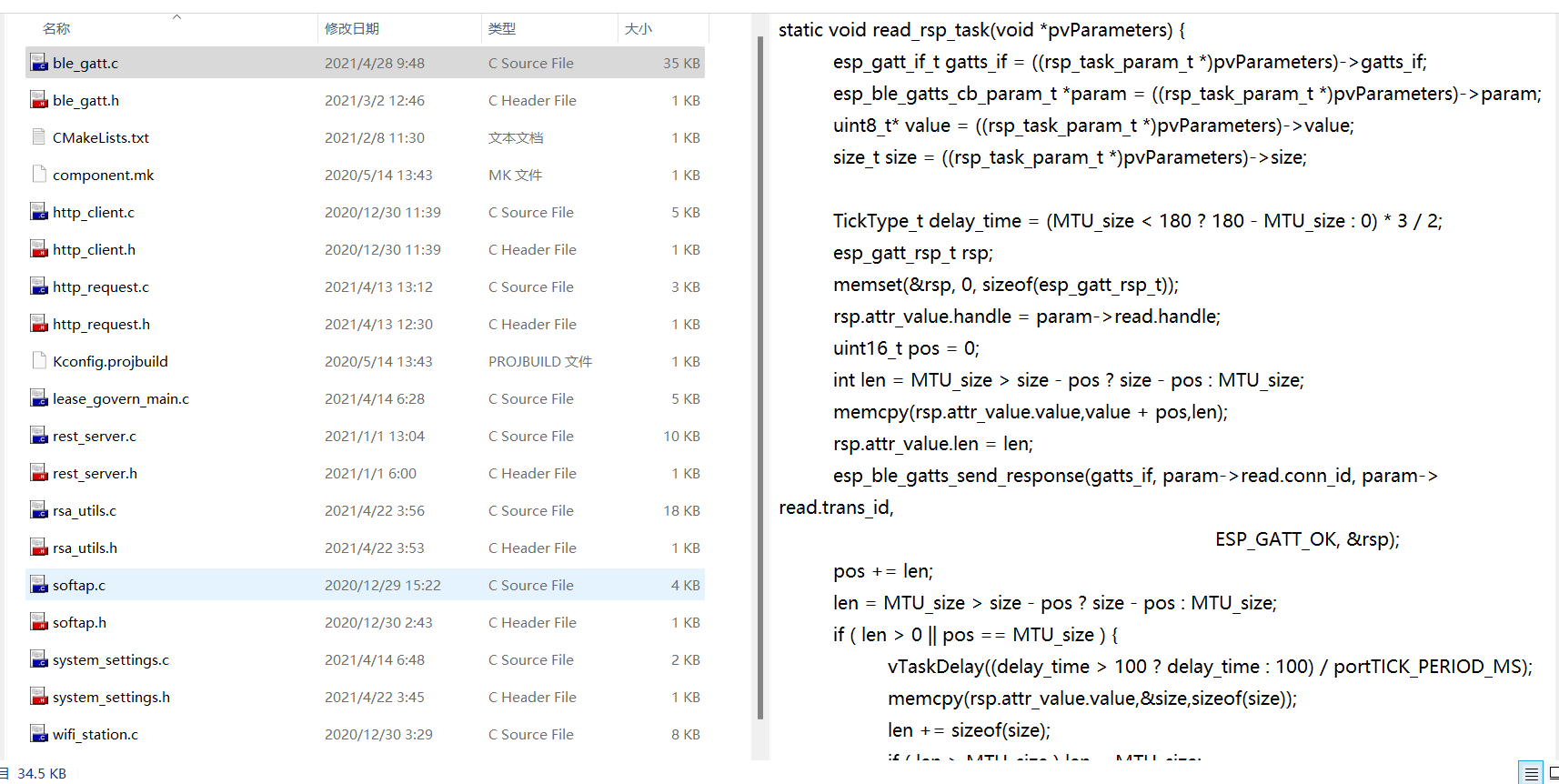This screenshot has width=1559, height=784.
Task: Select file name http_client.c
Action: pyautogui.click(x=94, y=212)
